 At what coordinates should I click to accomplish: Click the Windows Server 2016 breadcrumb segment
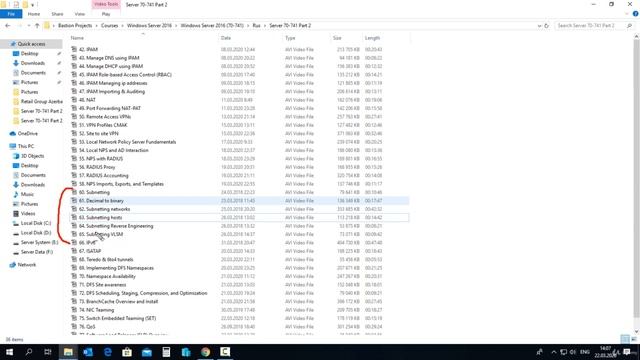click(x=149, y=25)
